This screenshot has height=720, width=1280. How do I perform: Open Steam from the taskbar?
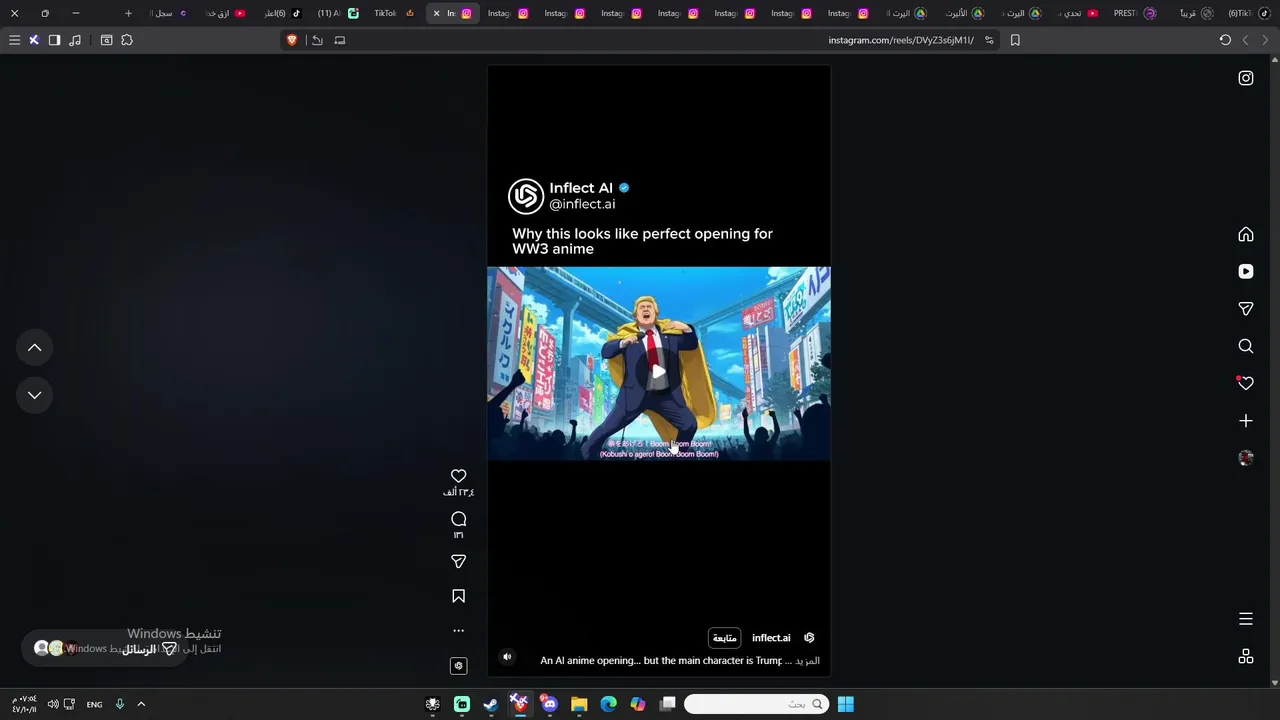(491, 704)
